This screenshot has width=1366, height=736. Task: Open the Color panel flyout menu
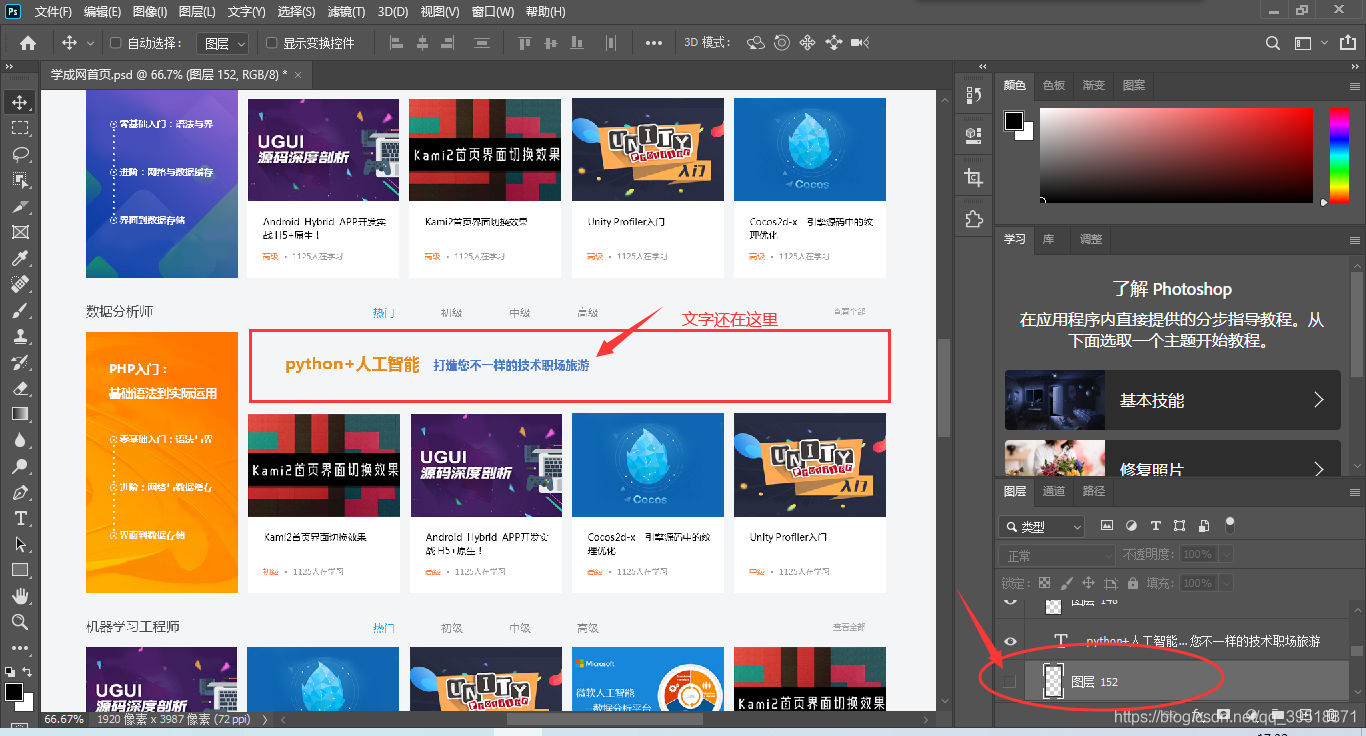coord(1355,85)
